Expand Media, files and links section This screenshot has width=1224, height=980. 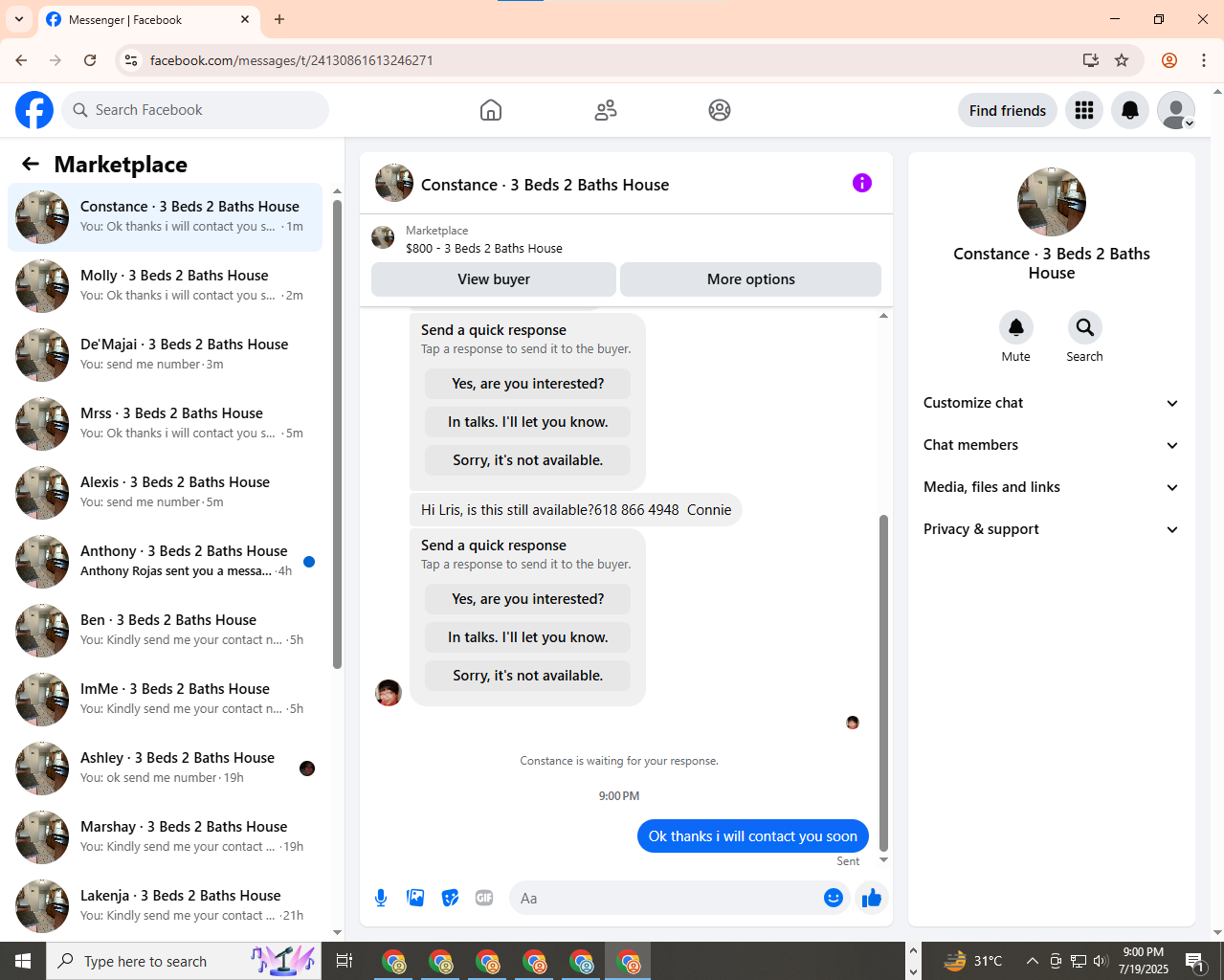(1052, 487)
